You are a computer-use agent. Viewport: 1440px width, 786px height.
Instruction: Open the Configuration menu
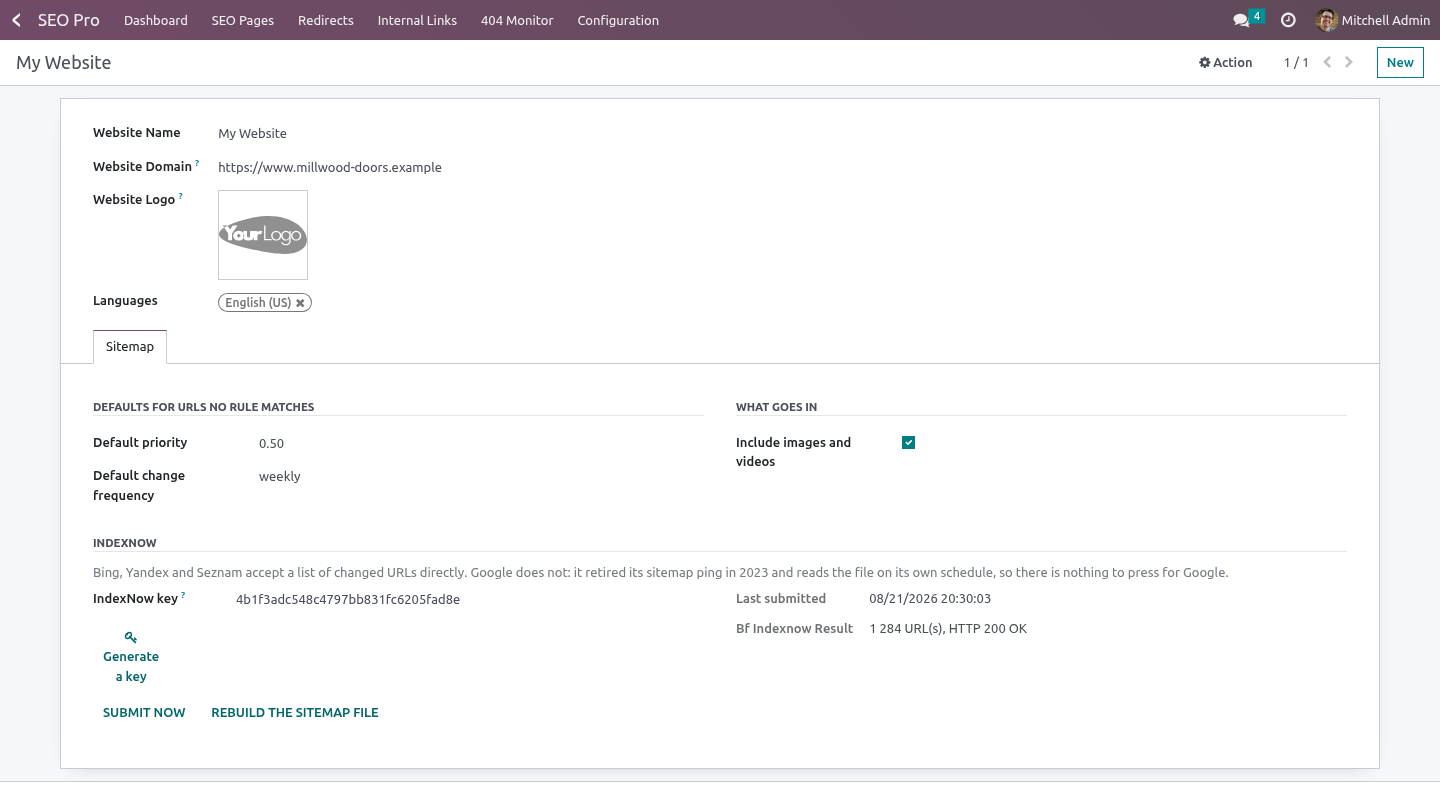pyautogui.click(x=618, y=20)
